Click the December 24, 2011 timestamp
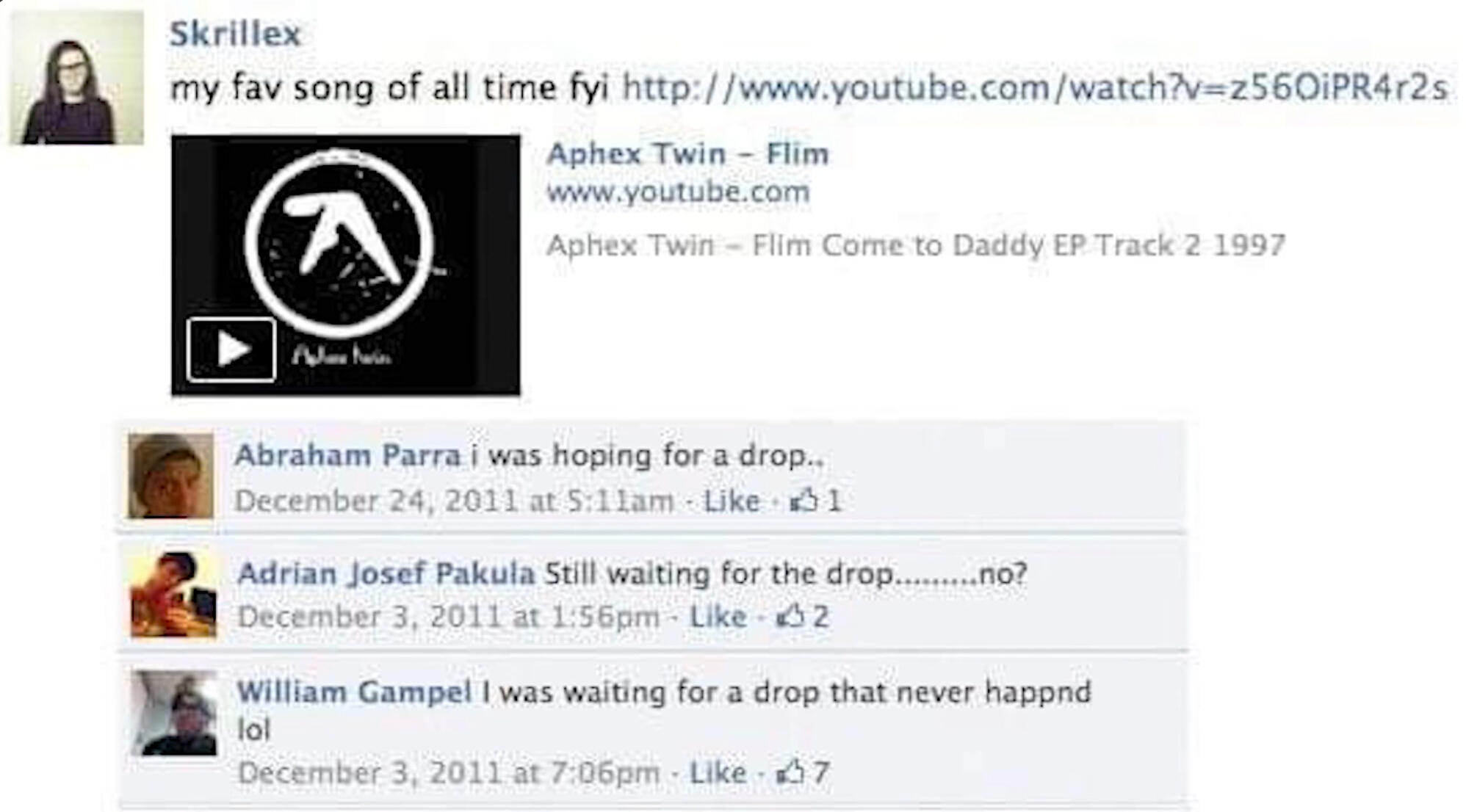The height and width of the screenshot is (812, 1466). 454,501
